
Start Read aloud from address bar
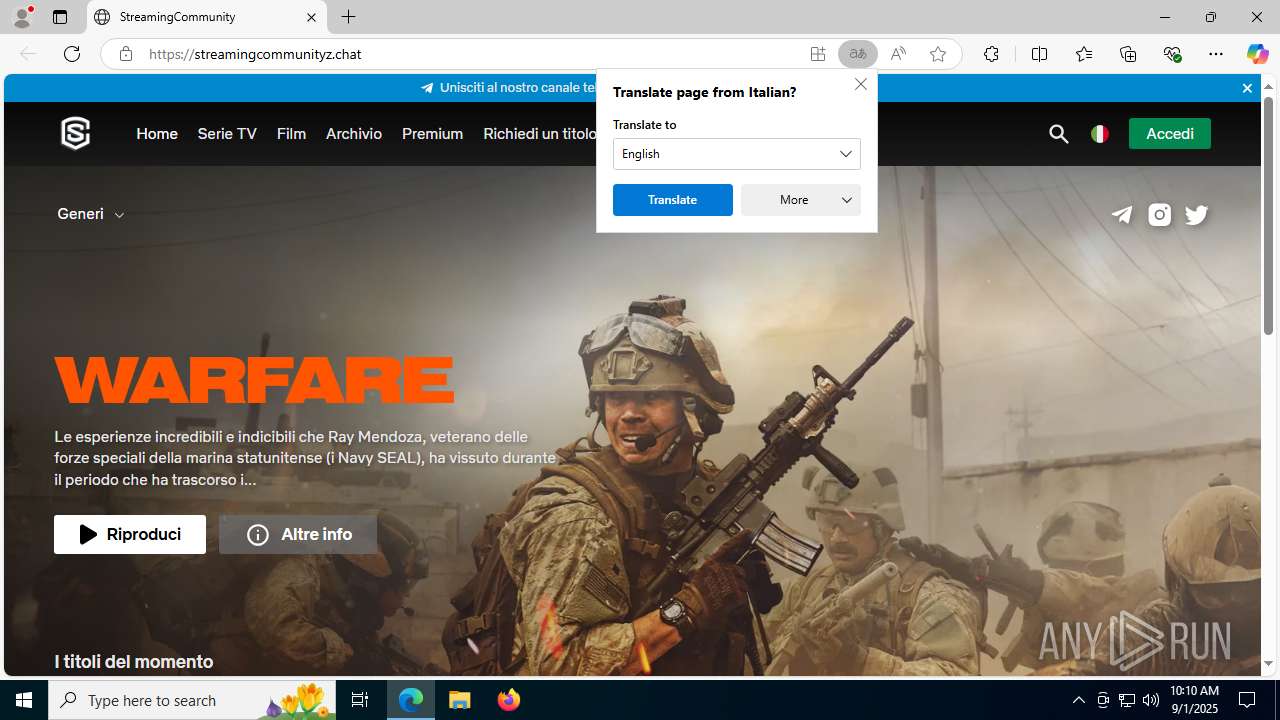898,54
